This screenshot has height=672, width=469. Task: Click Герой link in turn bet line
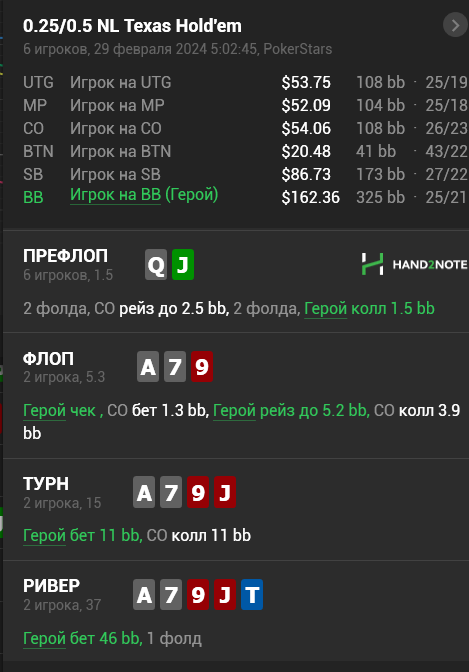click(45, 535)
